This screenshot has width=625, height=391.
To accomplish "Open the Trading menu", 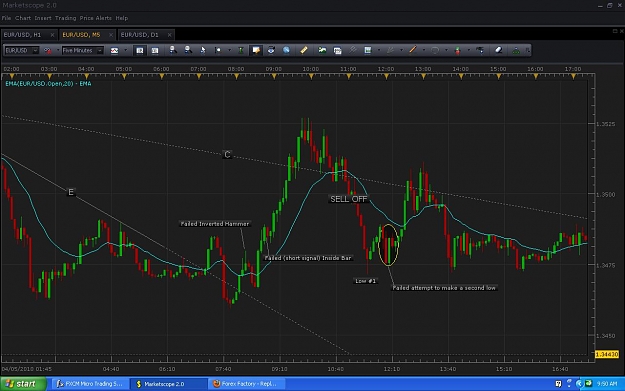I will click(65, 18).
